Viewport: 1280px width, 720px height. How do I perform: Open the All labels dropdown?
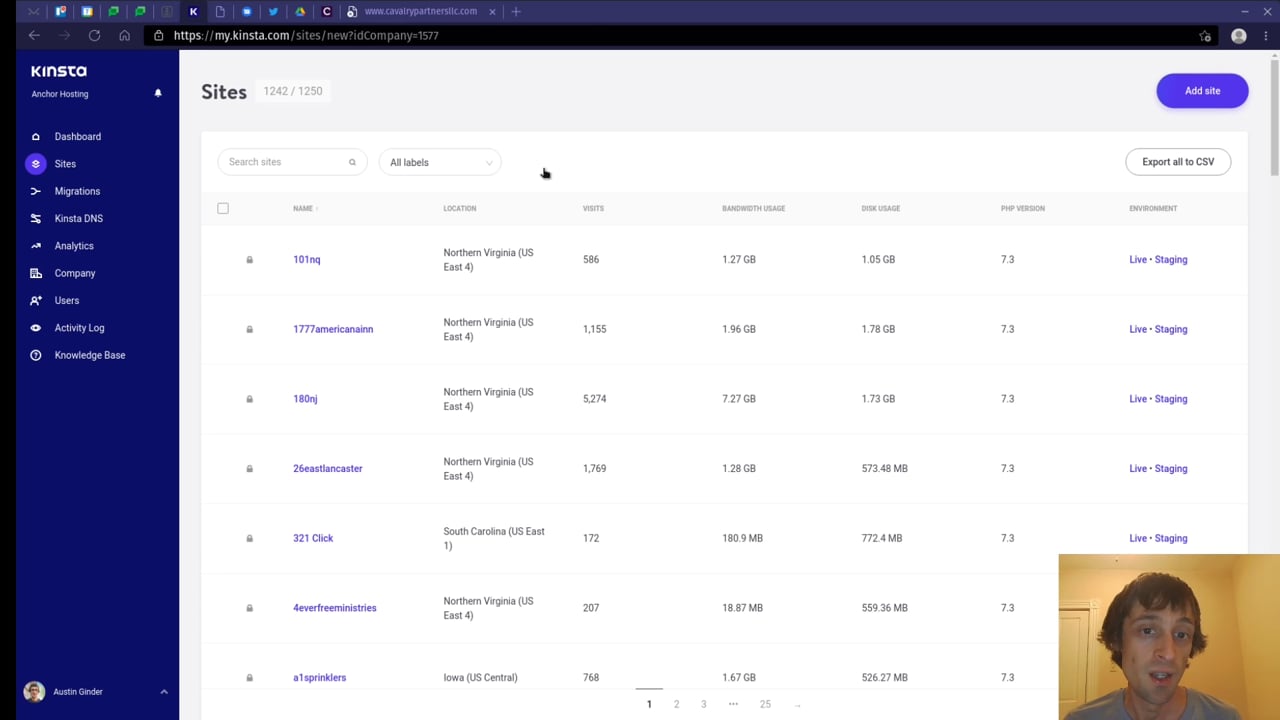coord(440,162)
